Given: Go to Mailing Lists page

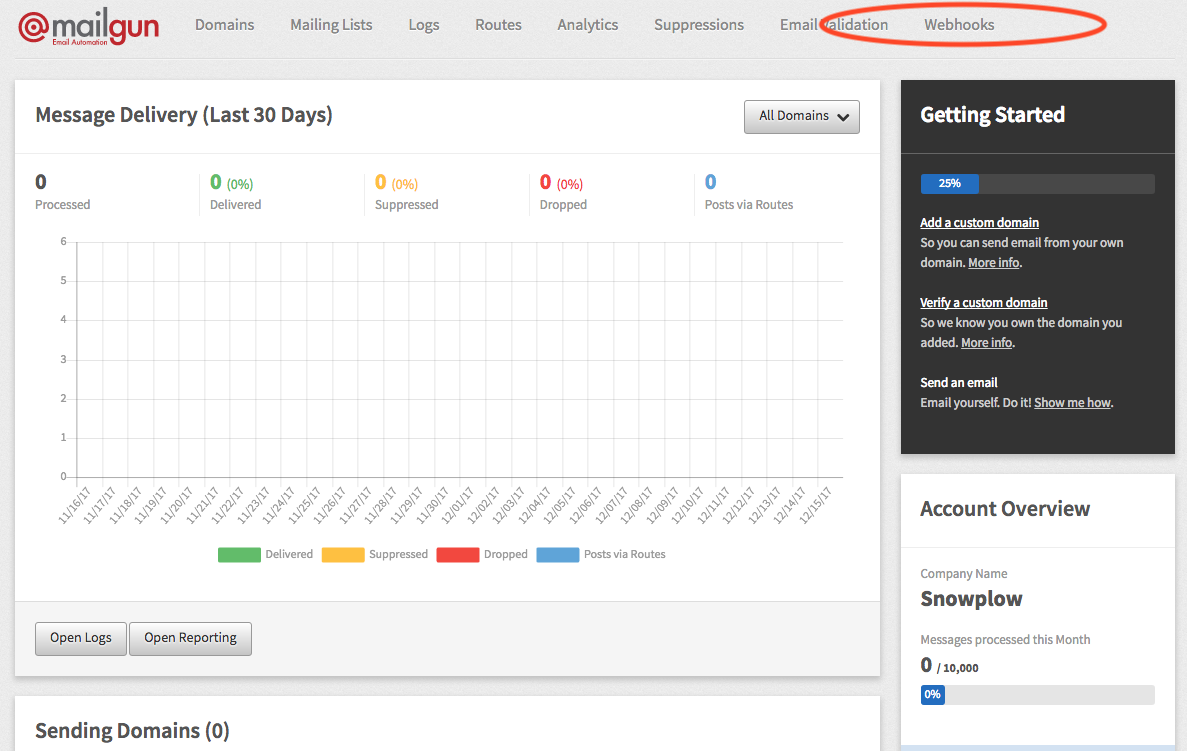Looking at the screenshot, I should click(331, 25).
